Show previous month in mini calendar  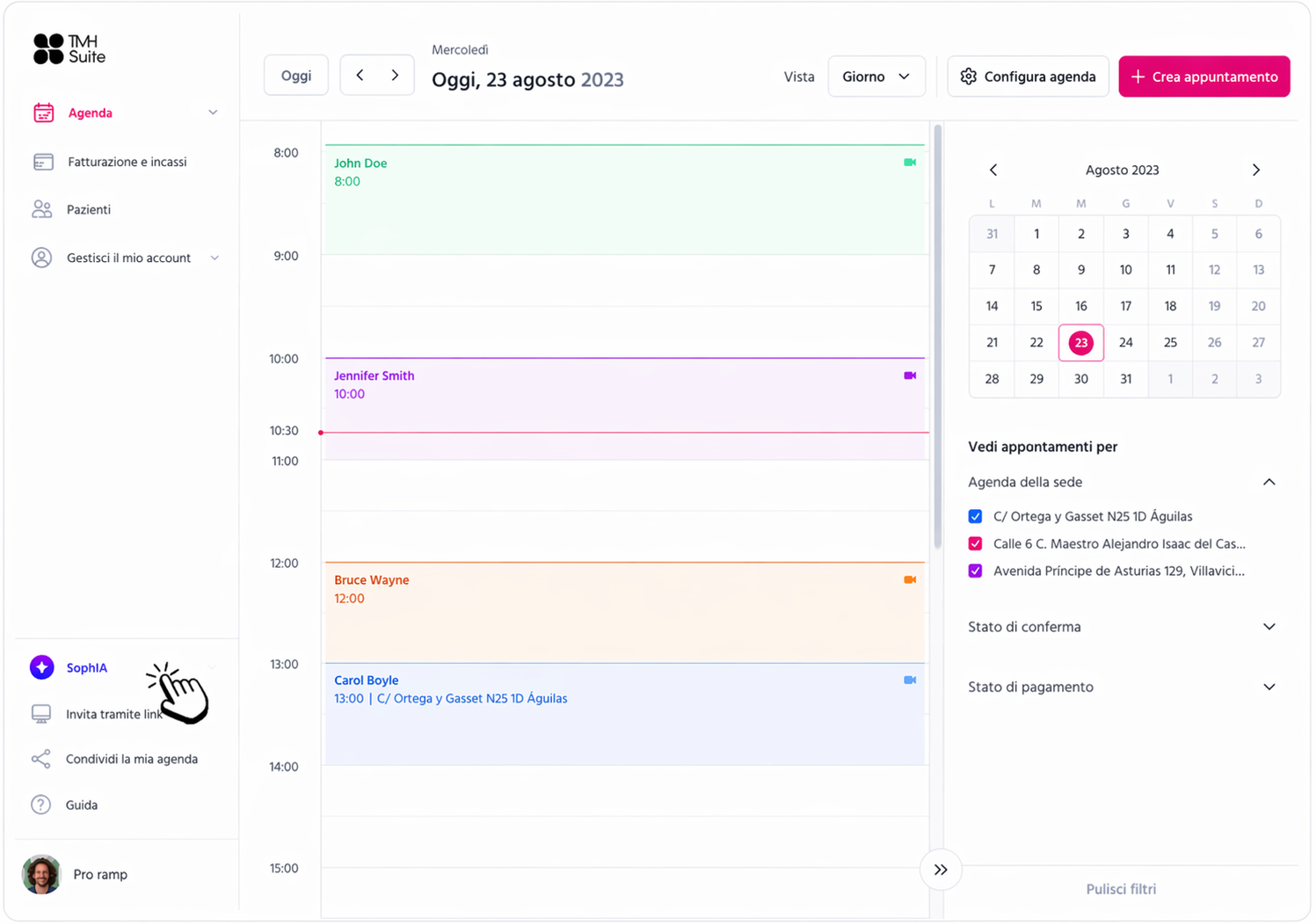(993, 170)
